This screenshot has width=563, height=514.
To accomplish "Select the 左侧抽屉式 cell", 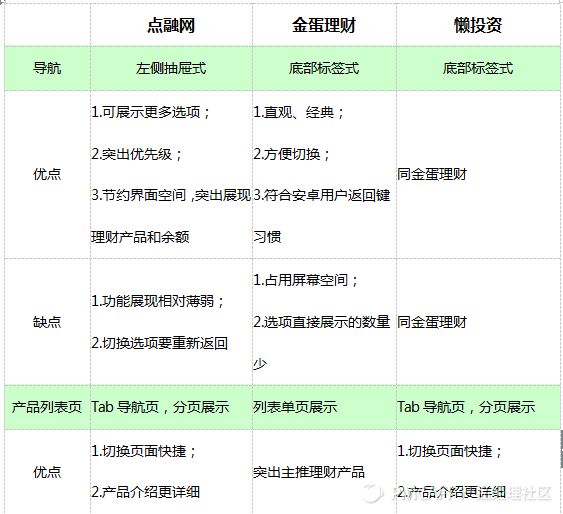I will (x=171, y=68).
